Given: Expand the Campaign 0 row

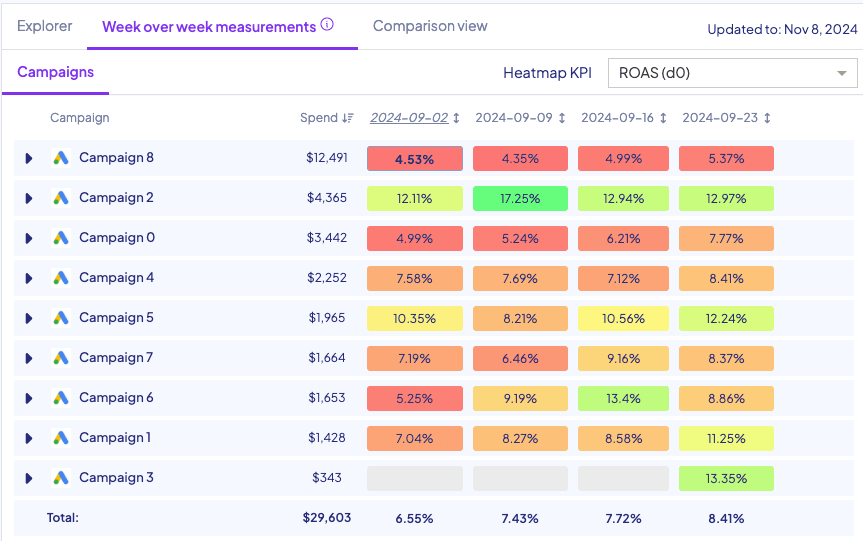Looking at the screenshot, I should (x=29, y=238).
